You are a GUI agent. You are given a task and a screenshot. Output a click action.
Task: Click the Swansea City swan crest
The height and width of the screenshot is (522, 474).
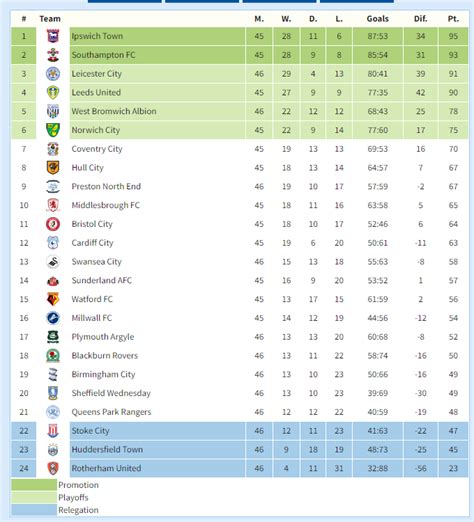(x=53, y=262)
